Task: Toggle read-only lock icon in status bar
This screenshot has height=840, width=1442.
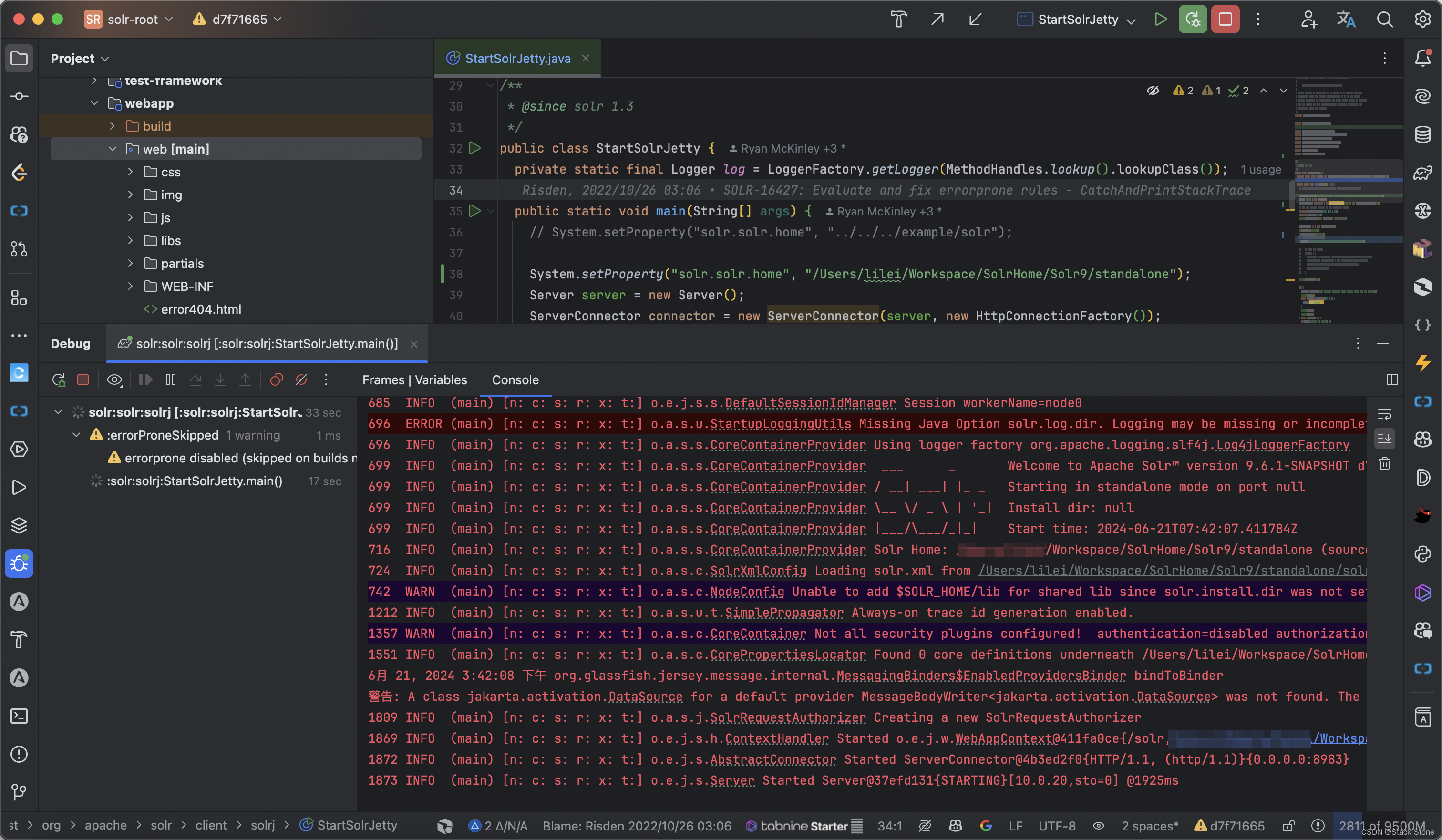Action: click(1288, 826)
